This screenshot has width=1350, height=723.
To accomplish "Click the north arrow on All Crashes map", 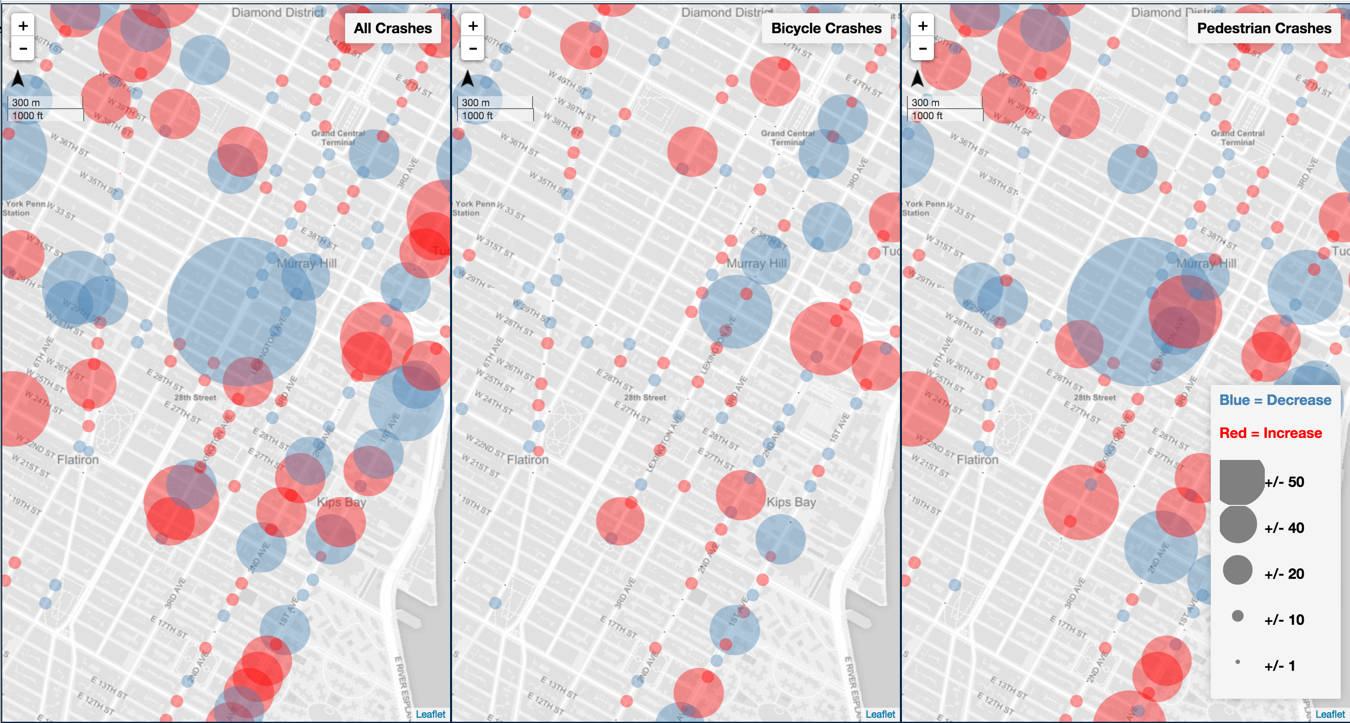I will [x=18, y=80].
